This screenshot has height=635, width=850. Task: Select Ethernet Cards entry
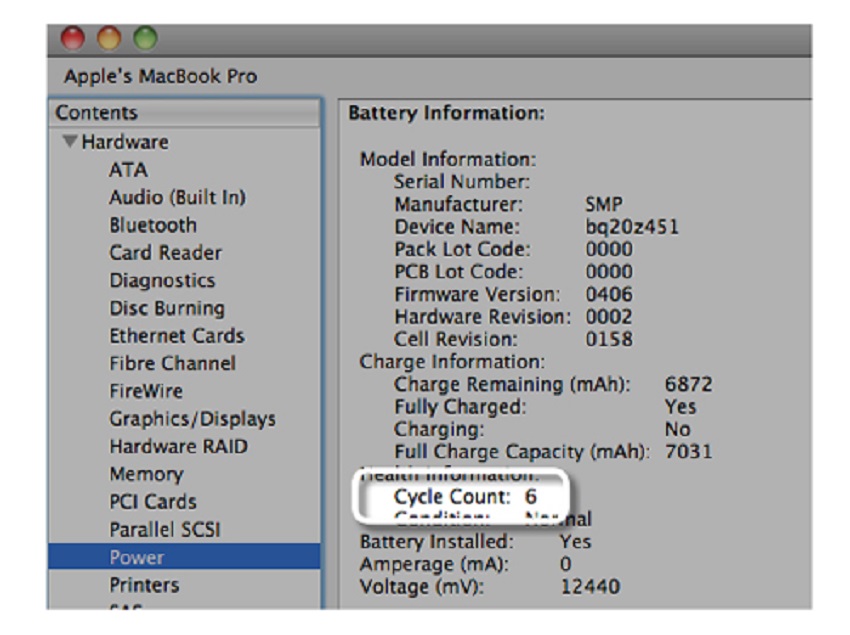click(x=177, y=336)
